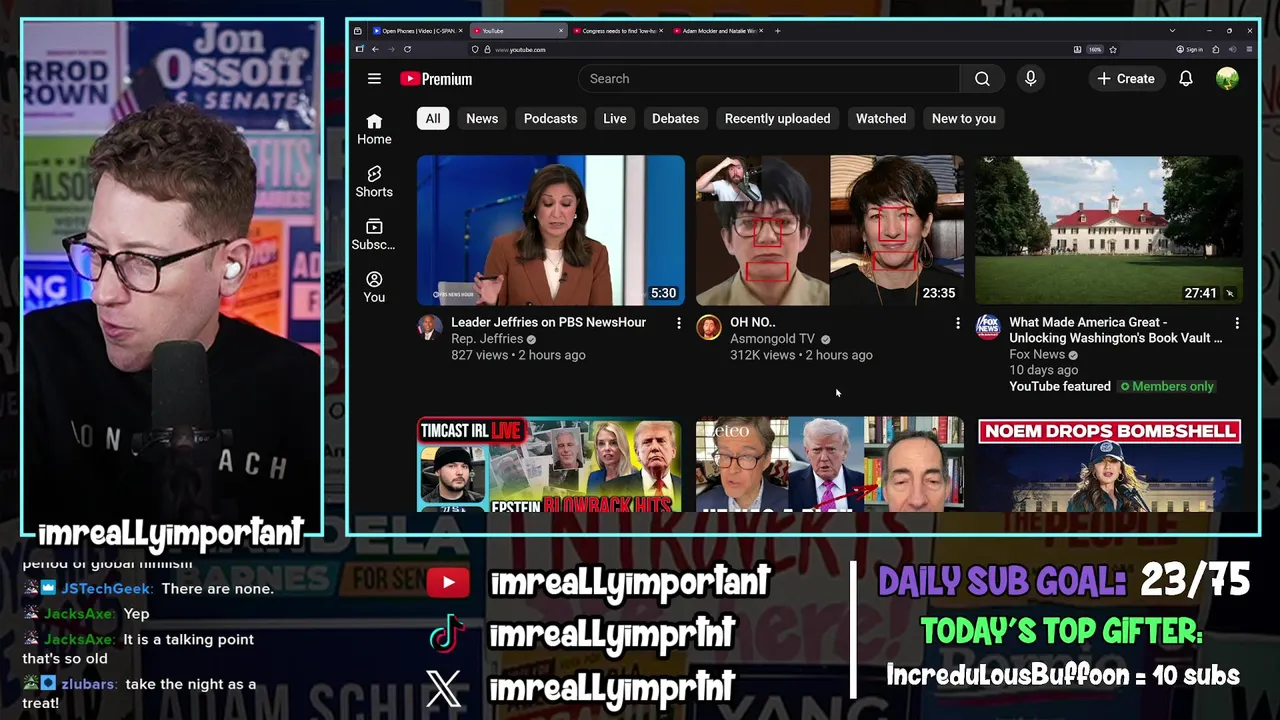
Task: Play the PBS NewsHour video thumbnail
Action: click(x=551, y=230)
